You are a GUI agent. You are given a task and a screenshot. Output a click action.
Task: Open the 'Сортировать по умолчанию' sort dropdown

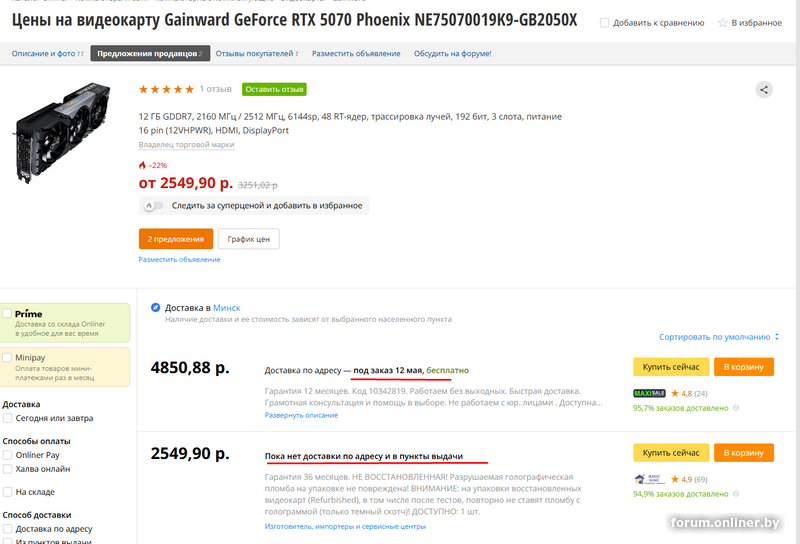719,337
